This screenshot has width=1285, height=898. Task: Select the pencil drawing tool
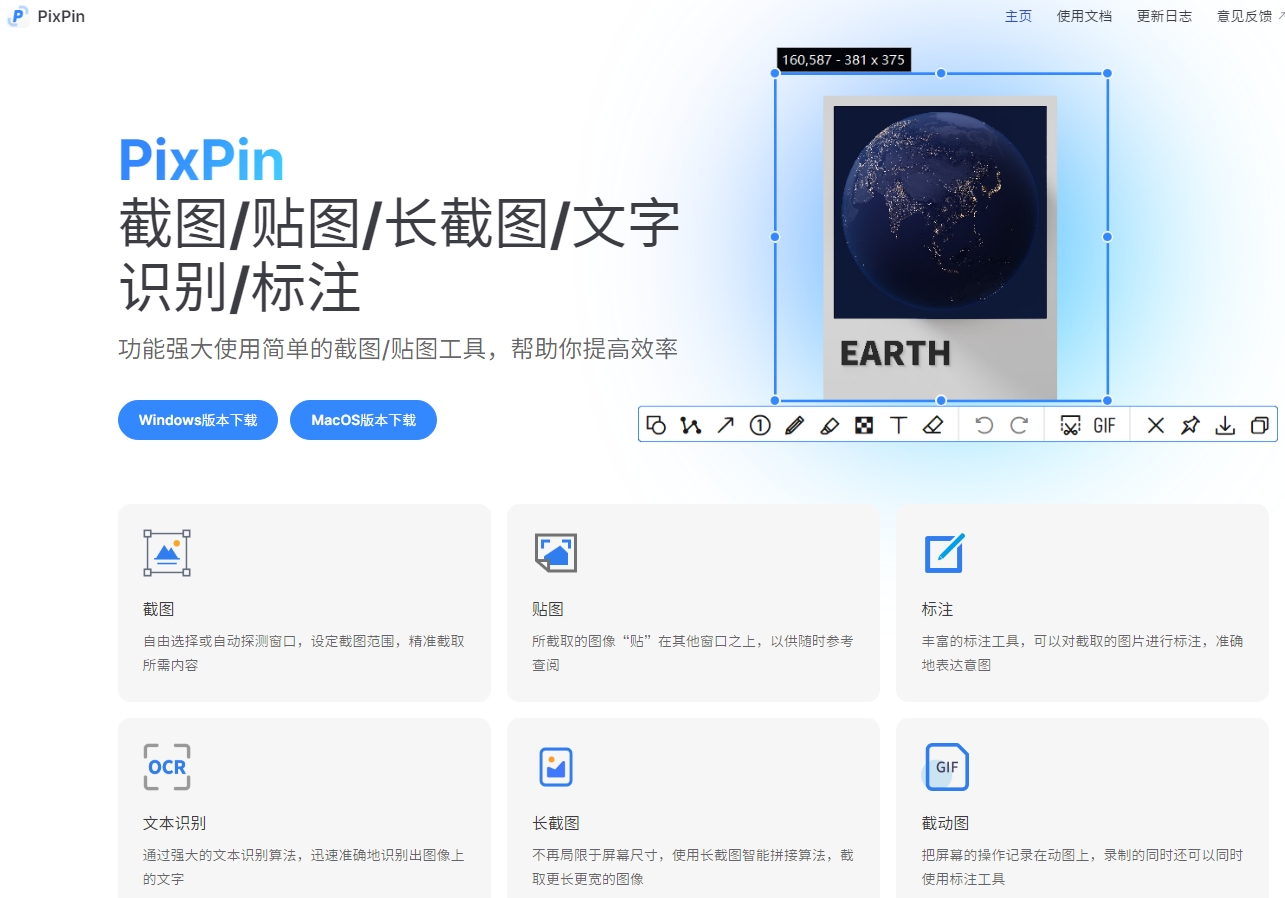pos(794,425)
